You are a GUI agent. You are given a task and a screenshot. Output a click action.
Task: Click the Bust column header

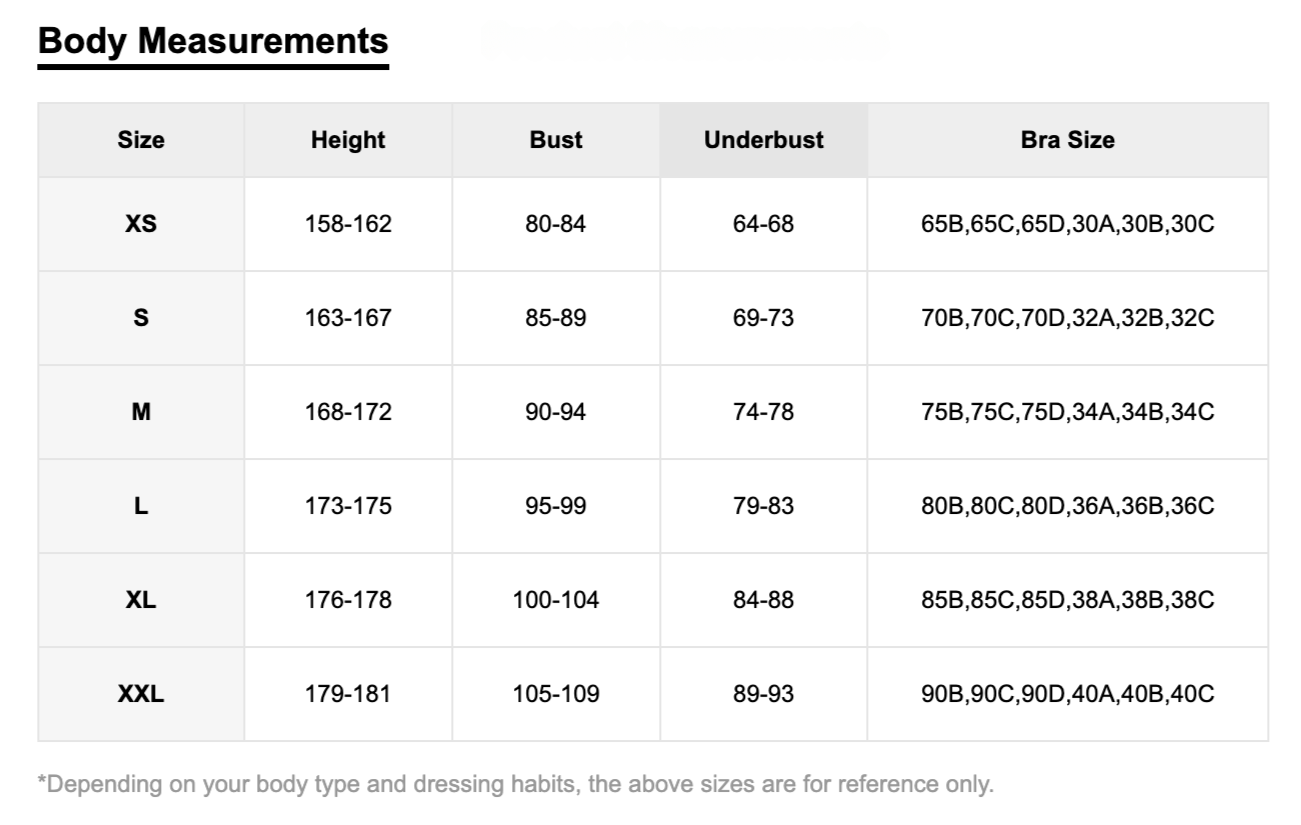[x=556, y=140]
